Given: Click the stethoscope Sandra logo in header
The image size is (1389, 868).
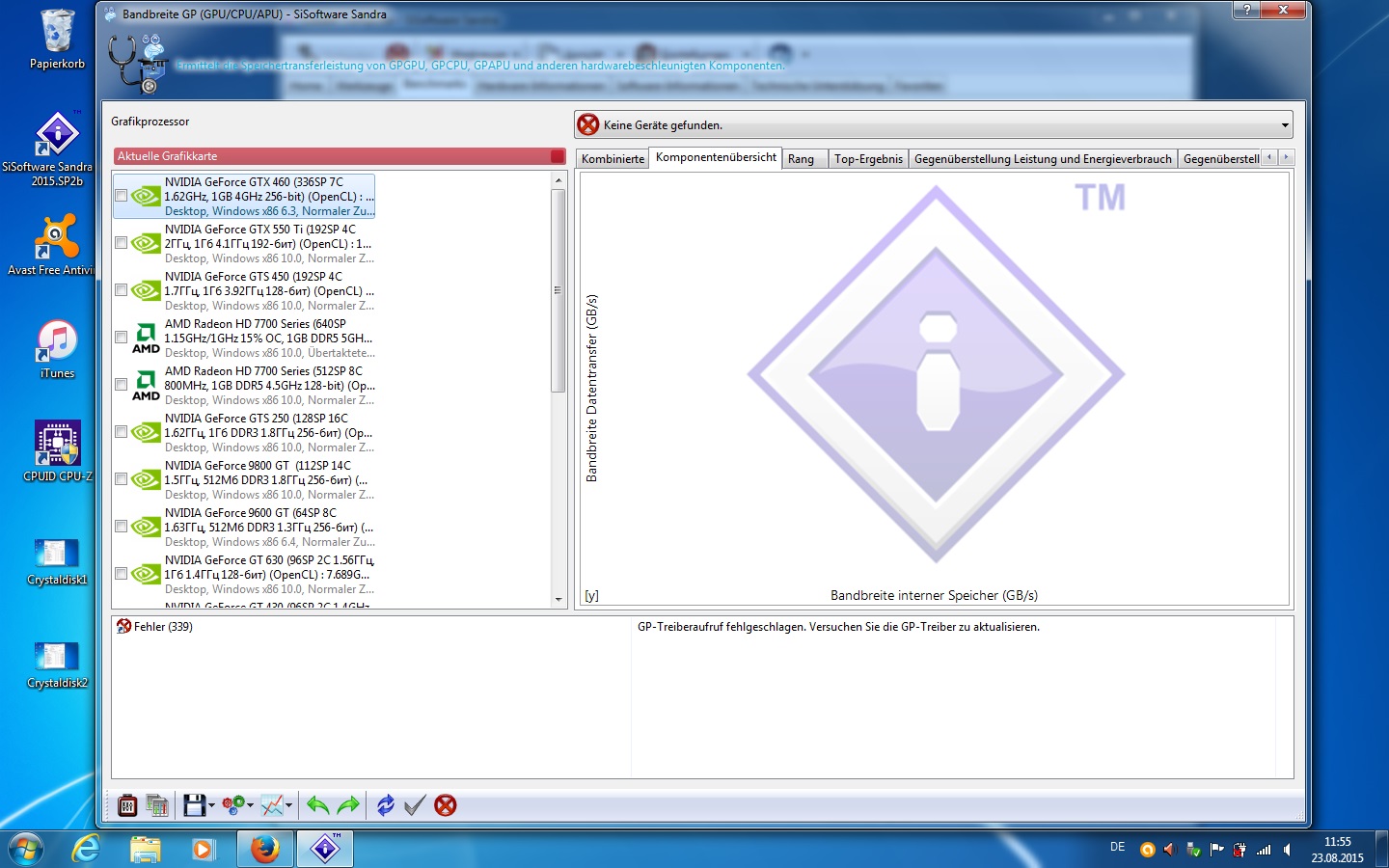Looking at the screenshot, I should click(x=138, y=64).
